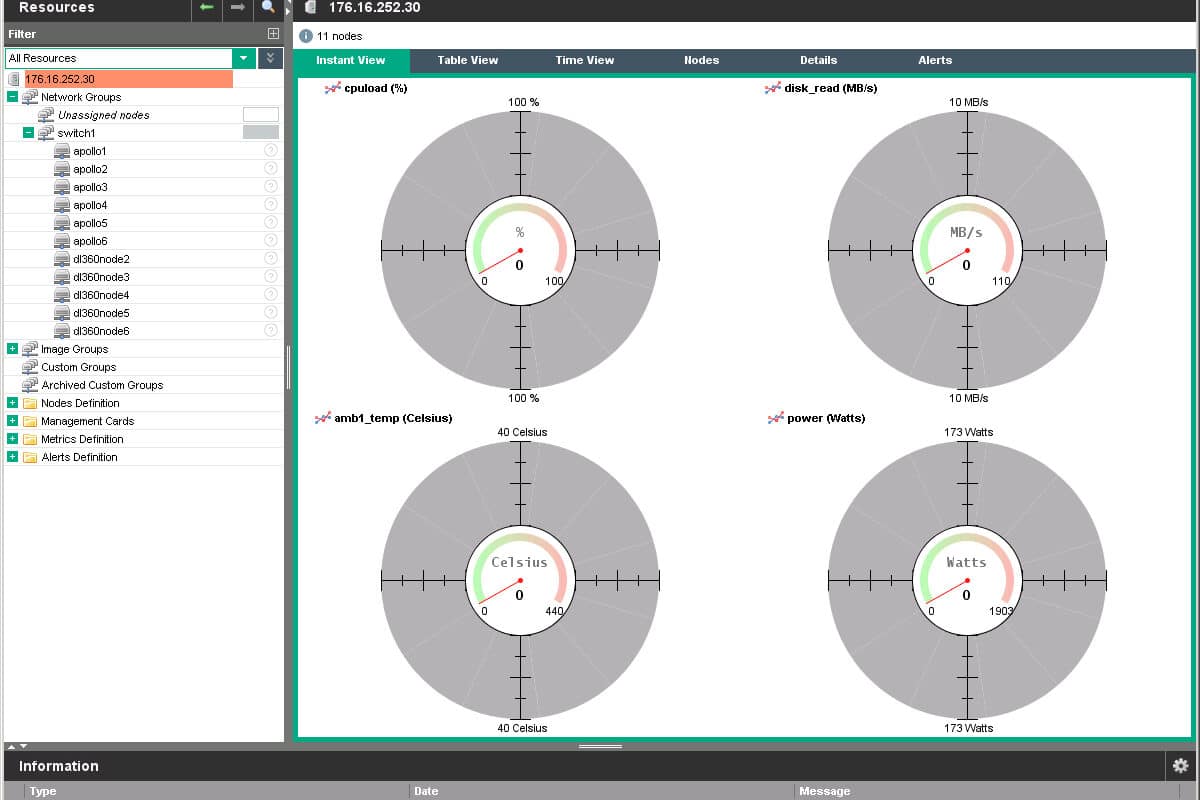
Task: Click the amb1_temp (Celsius) metric chart icon
Action: 323,418
